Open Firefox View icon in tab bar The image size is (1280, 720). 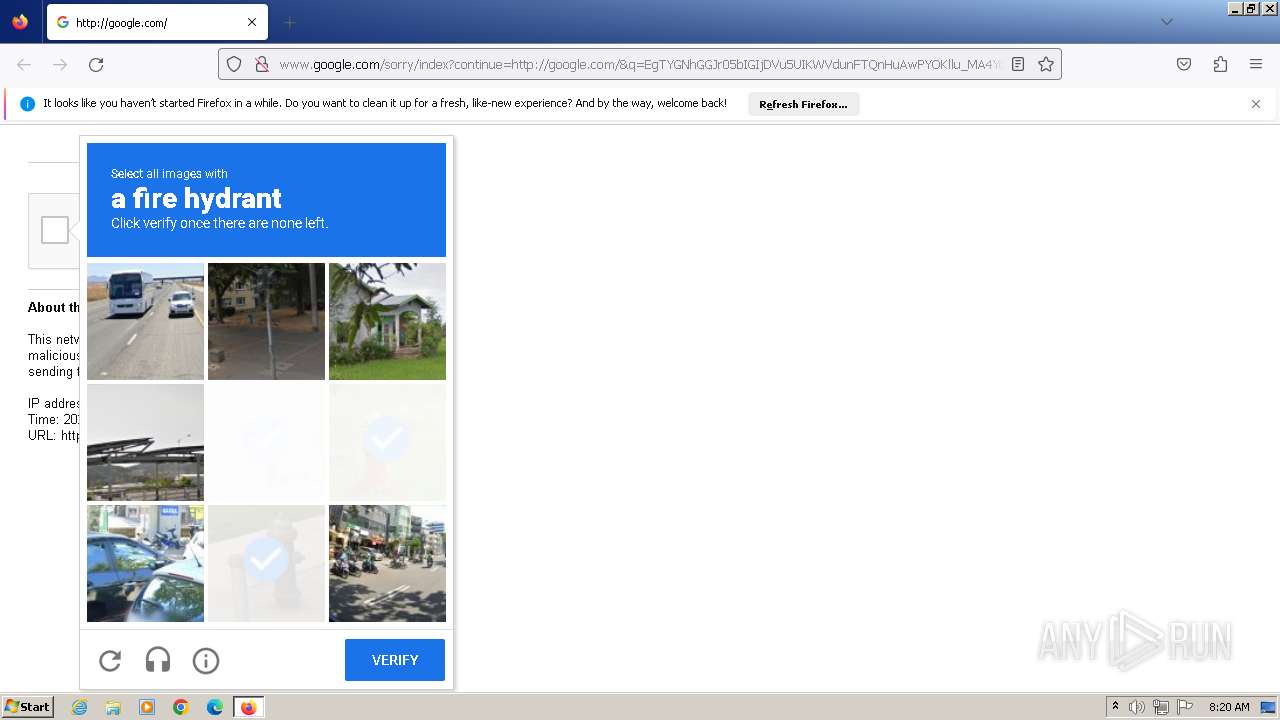coord(20,22)
